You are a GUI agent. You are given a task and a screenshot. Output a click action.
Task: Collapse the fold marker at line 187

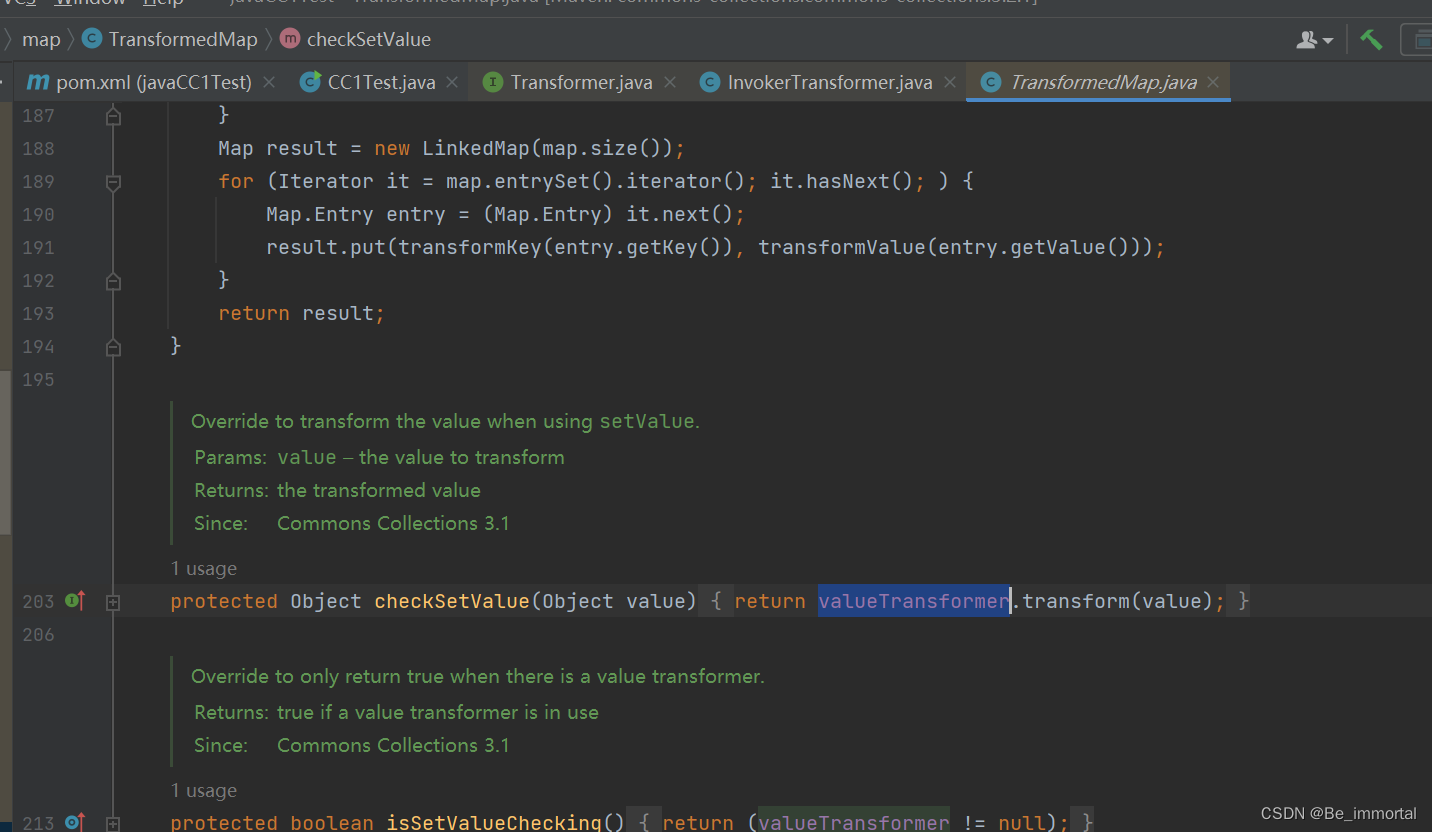tap(113, 116)
